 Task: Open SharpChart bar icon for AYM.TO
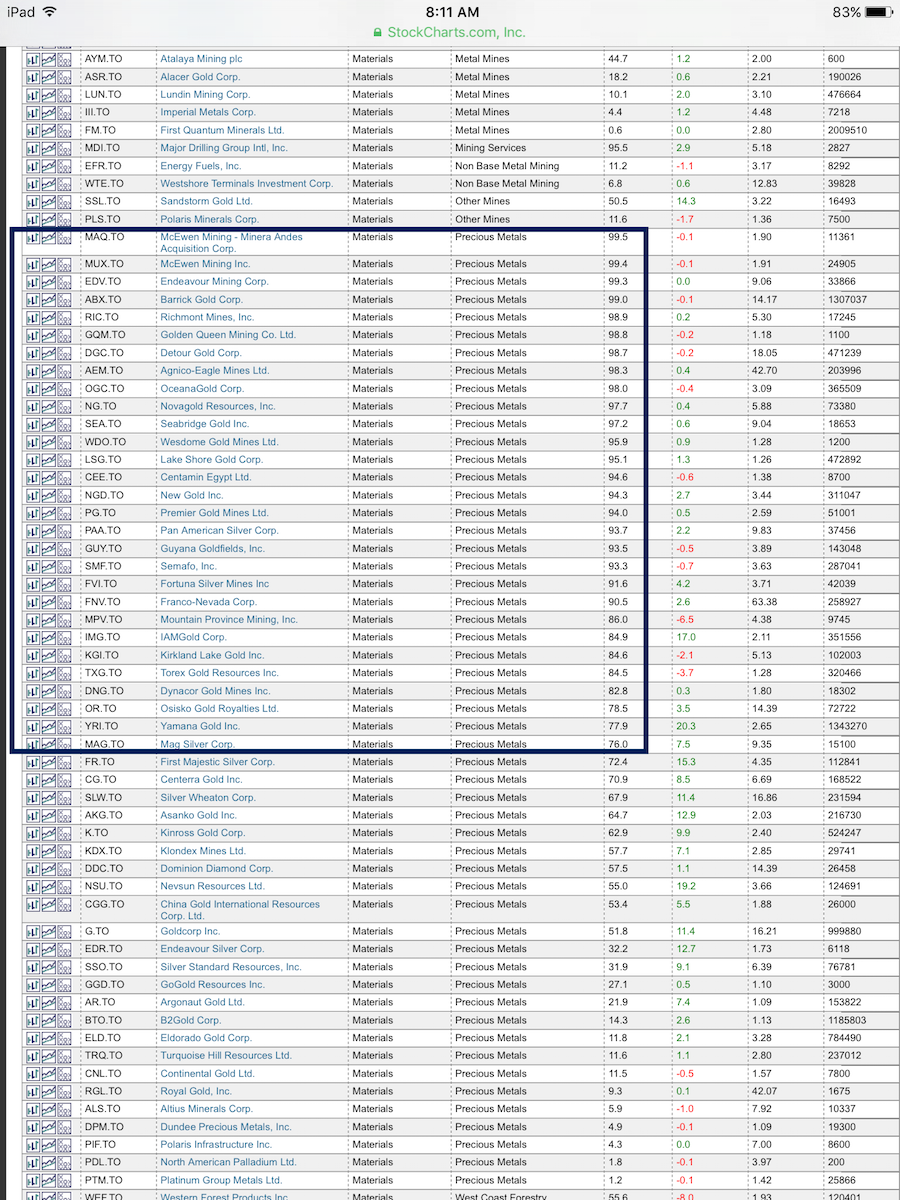[x=32, y=59]
